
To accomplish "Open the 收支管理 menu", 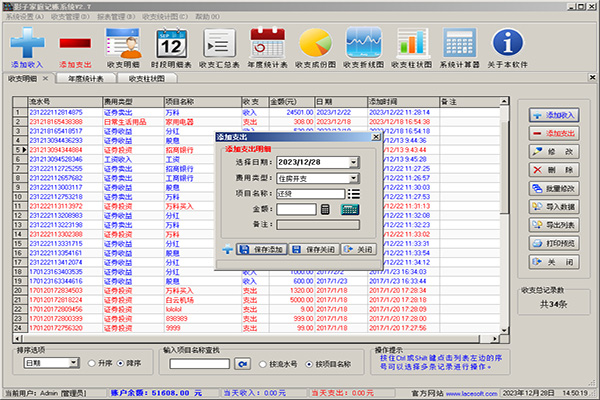I will tap(70, 16).
